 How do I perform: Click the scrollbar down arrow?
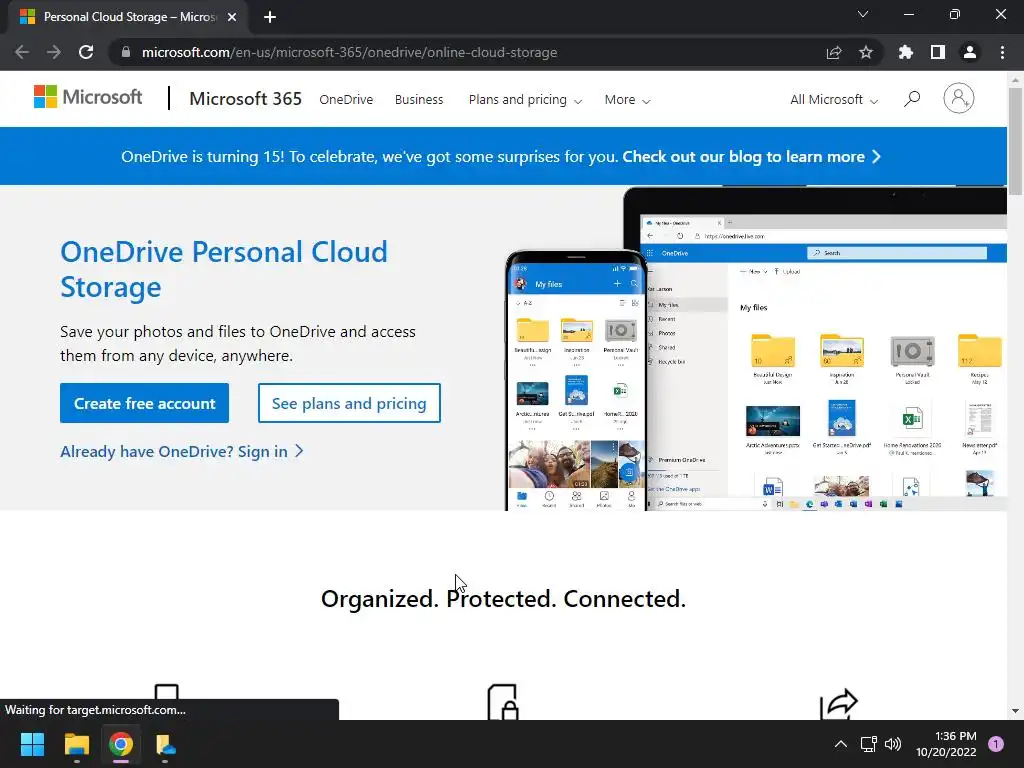tap(1015, 711)
